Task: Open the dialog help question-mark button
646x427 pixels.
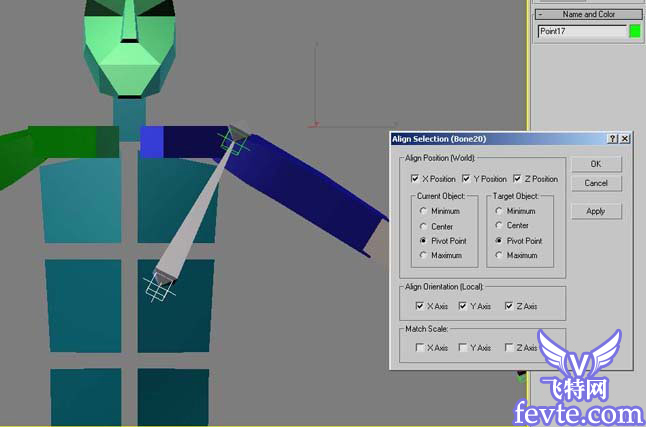Action: pos(613,139)
